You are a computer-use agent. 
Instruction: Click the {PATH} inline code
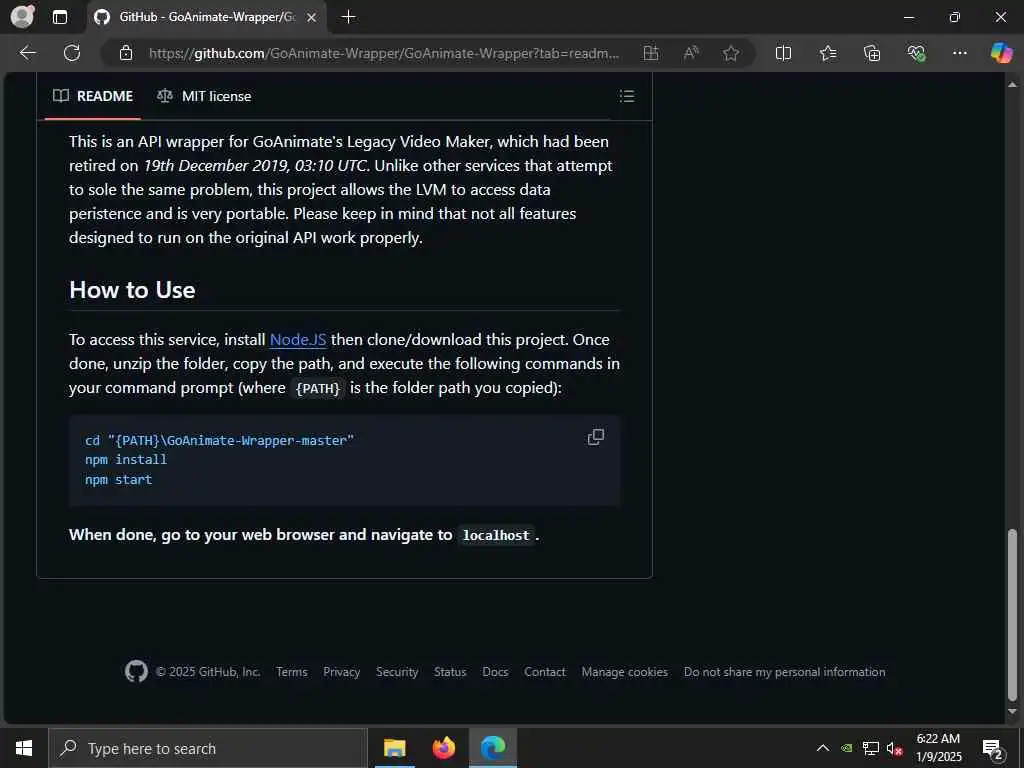317,389
